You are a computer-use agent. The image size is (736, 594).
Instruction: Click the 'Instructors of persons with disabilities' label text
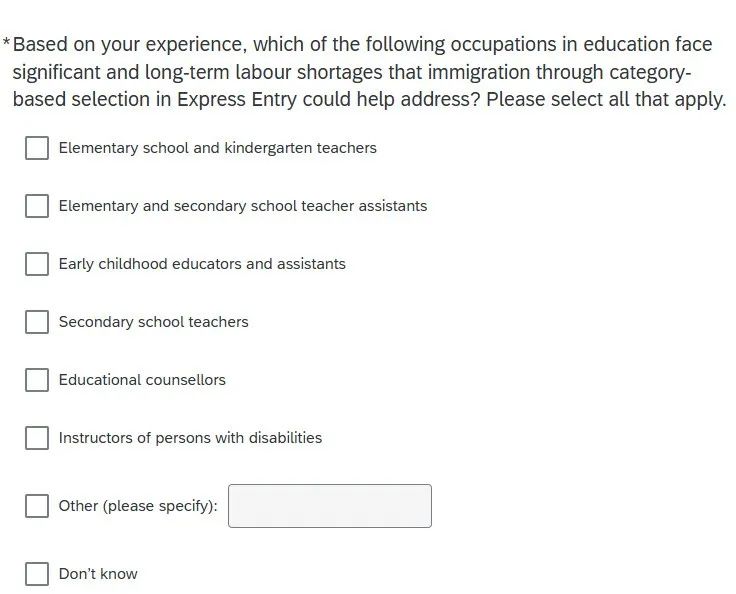(x=190, y=438)
